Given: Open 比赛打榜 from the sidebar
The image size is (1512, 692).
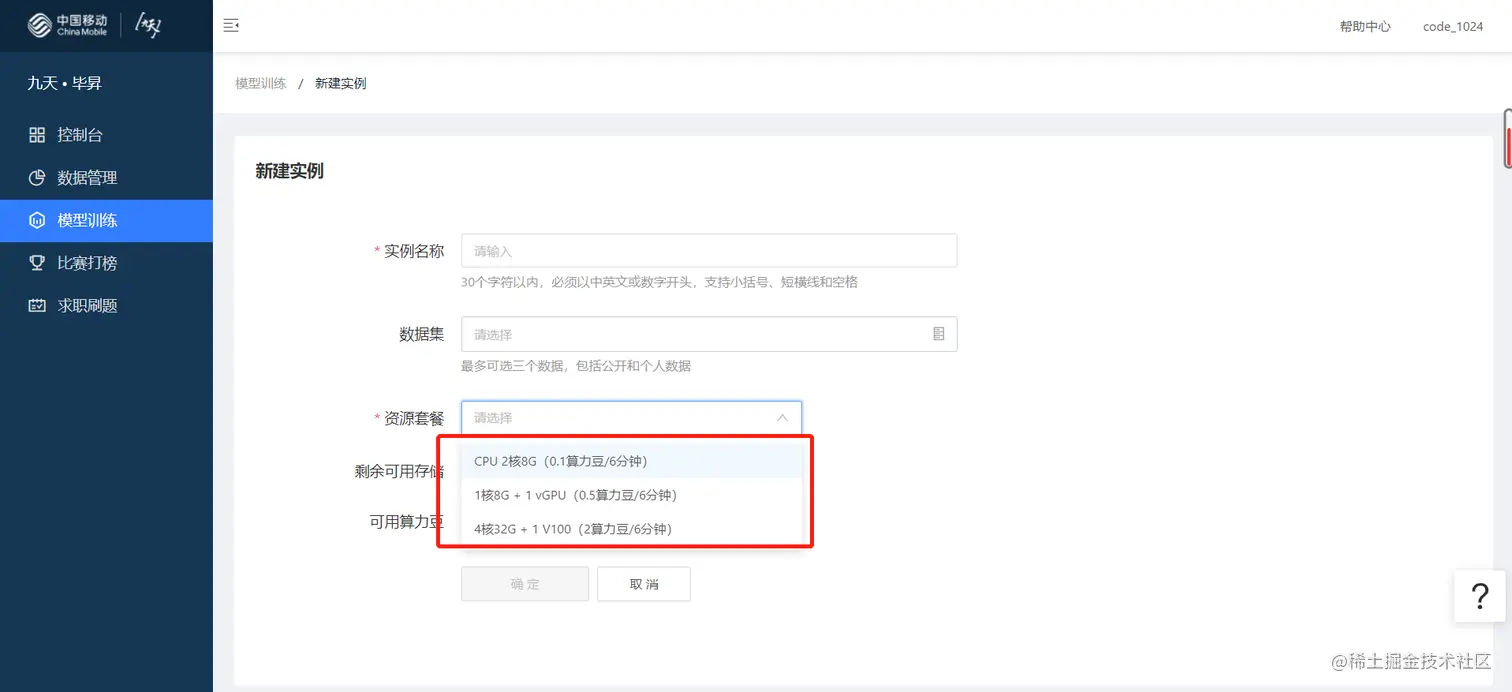Looking at the screenshot, I should pyautogui.click(x=89, y=262).
